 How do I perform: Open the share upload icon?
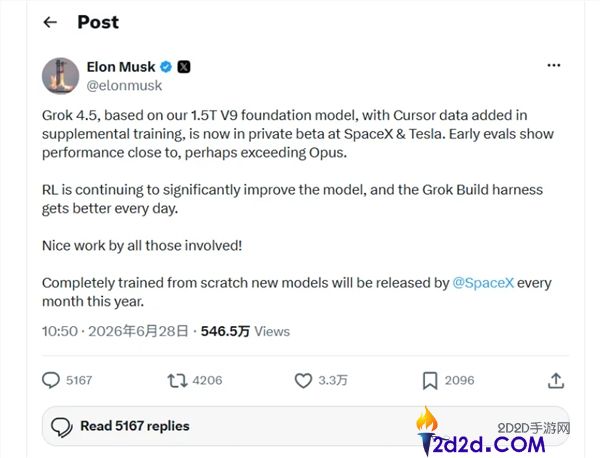point(556,381)
